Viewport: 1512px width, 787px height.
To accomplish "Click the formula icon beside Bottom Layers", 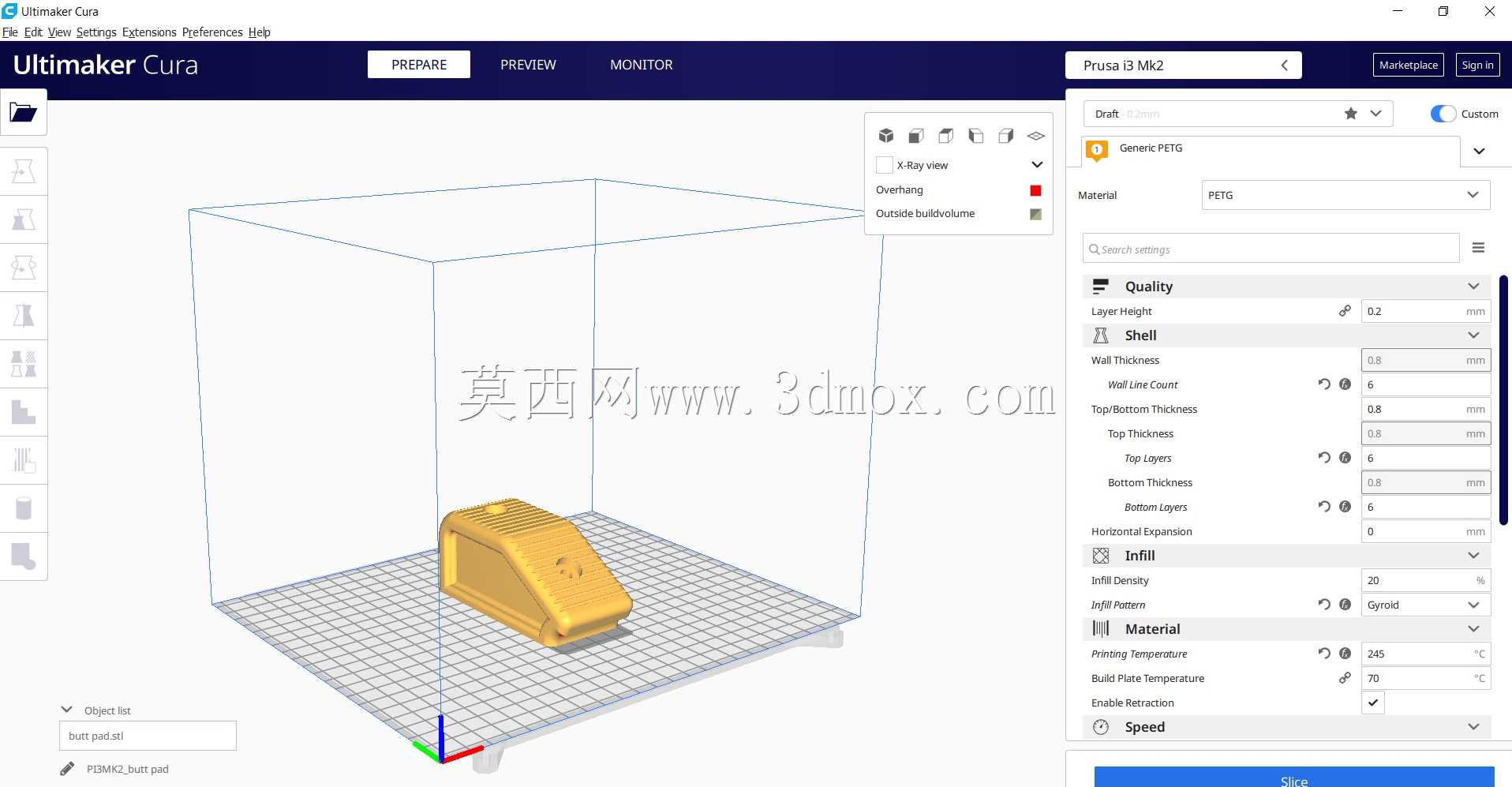I will point(1345,507).
